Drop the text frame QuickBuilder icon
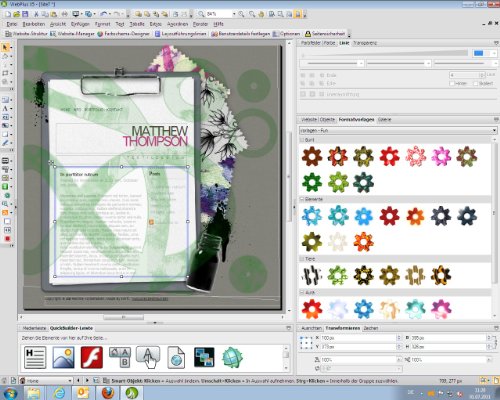This screenshot has height=400, width=500. [35, 357]
